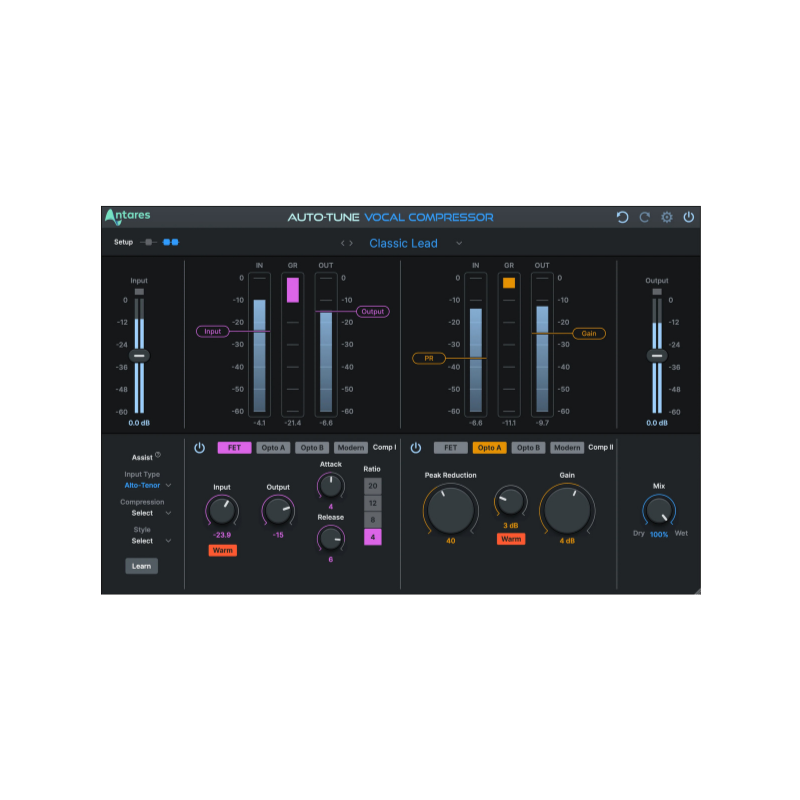Click the Output fader clip indicator
The width and height of the screenshot is (800, 800).
[657, 292]
